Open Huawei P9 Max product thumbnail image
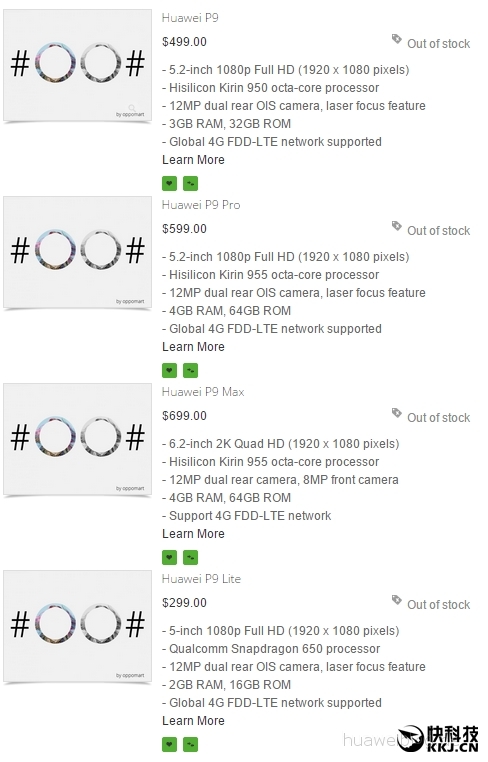This screenshot has width=488, height=762. point(77,439)
